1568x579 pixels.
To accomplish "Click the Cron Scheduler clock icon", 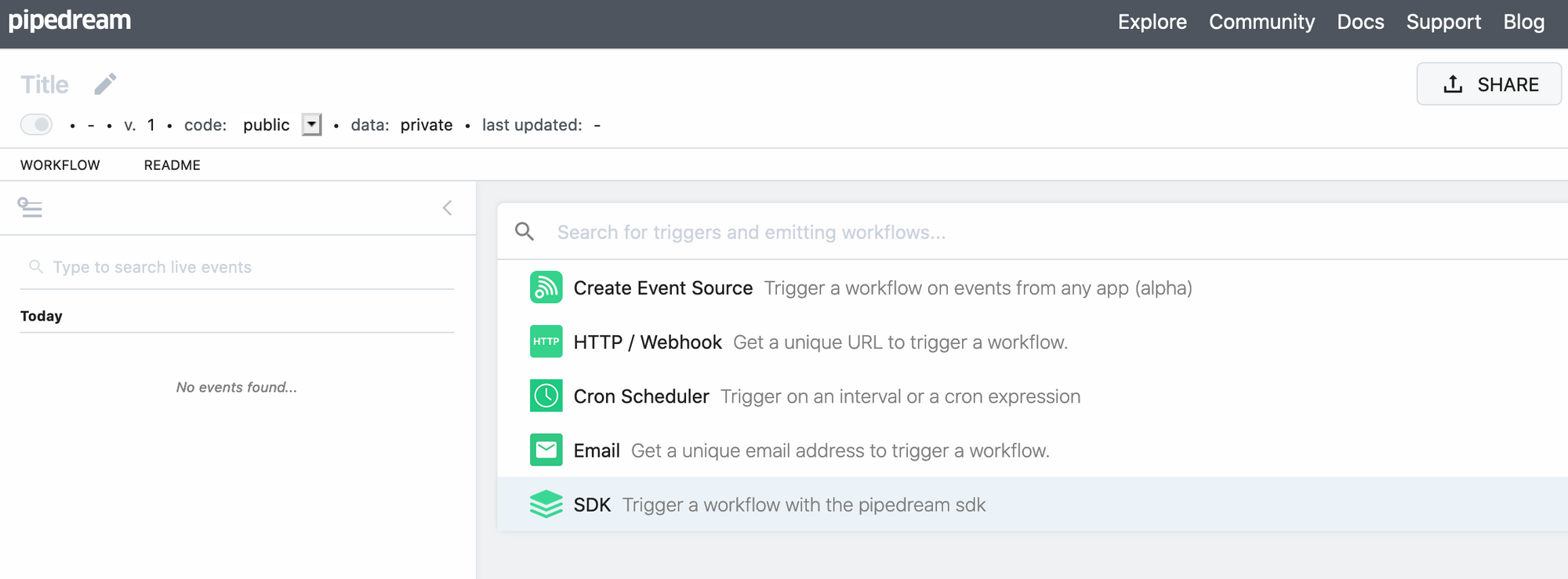I will coord(546,396).
